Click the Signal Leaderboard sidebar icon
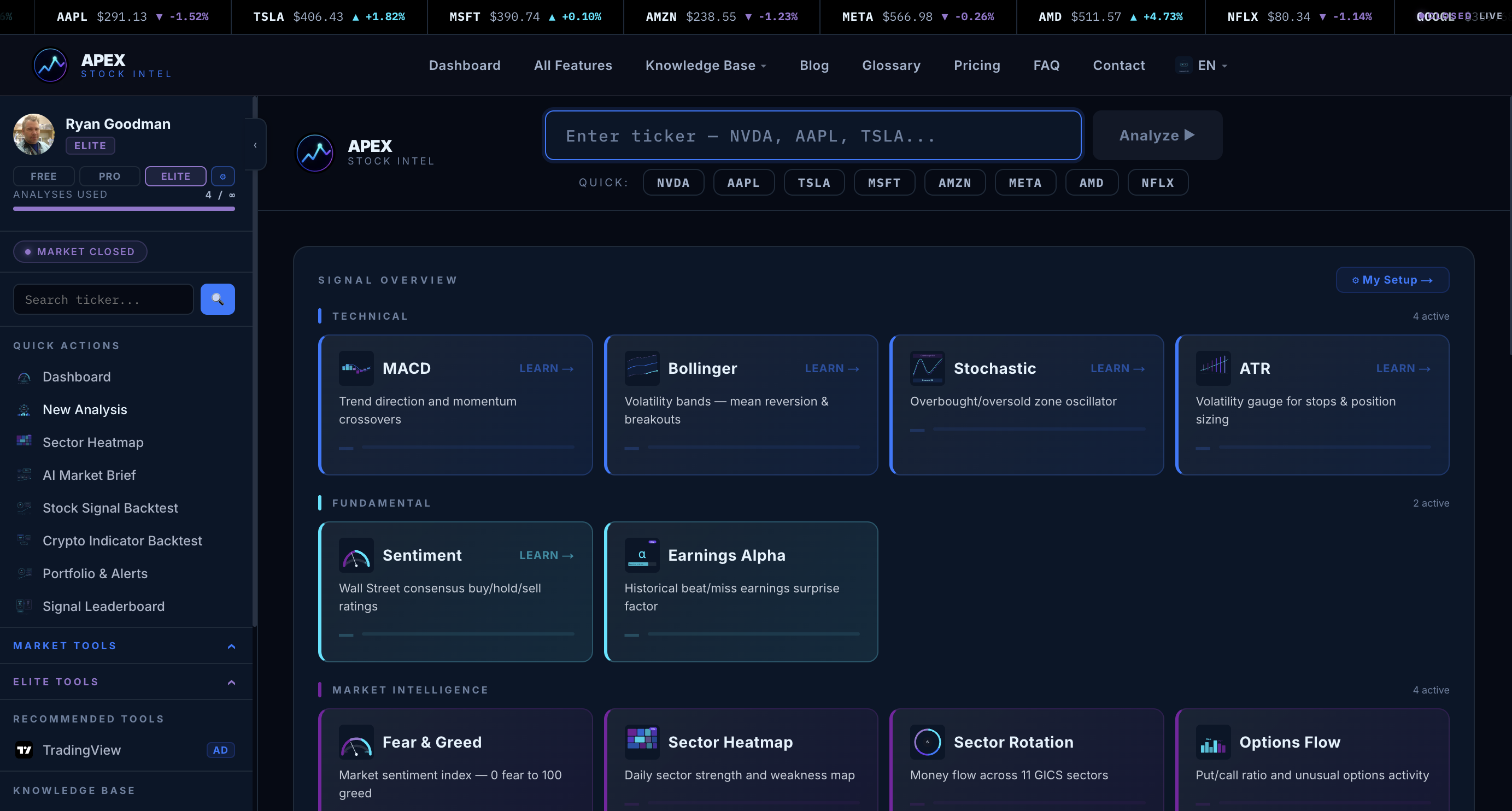This screenshot has width=1512, height=811. point(24,606)
